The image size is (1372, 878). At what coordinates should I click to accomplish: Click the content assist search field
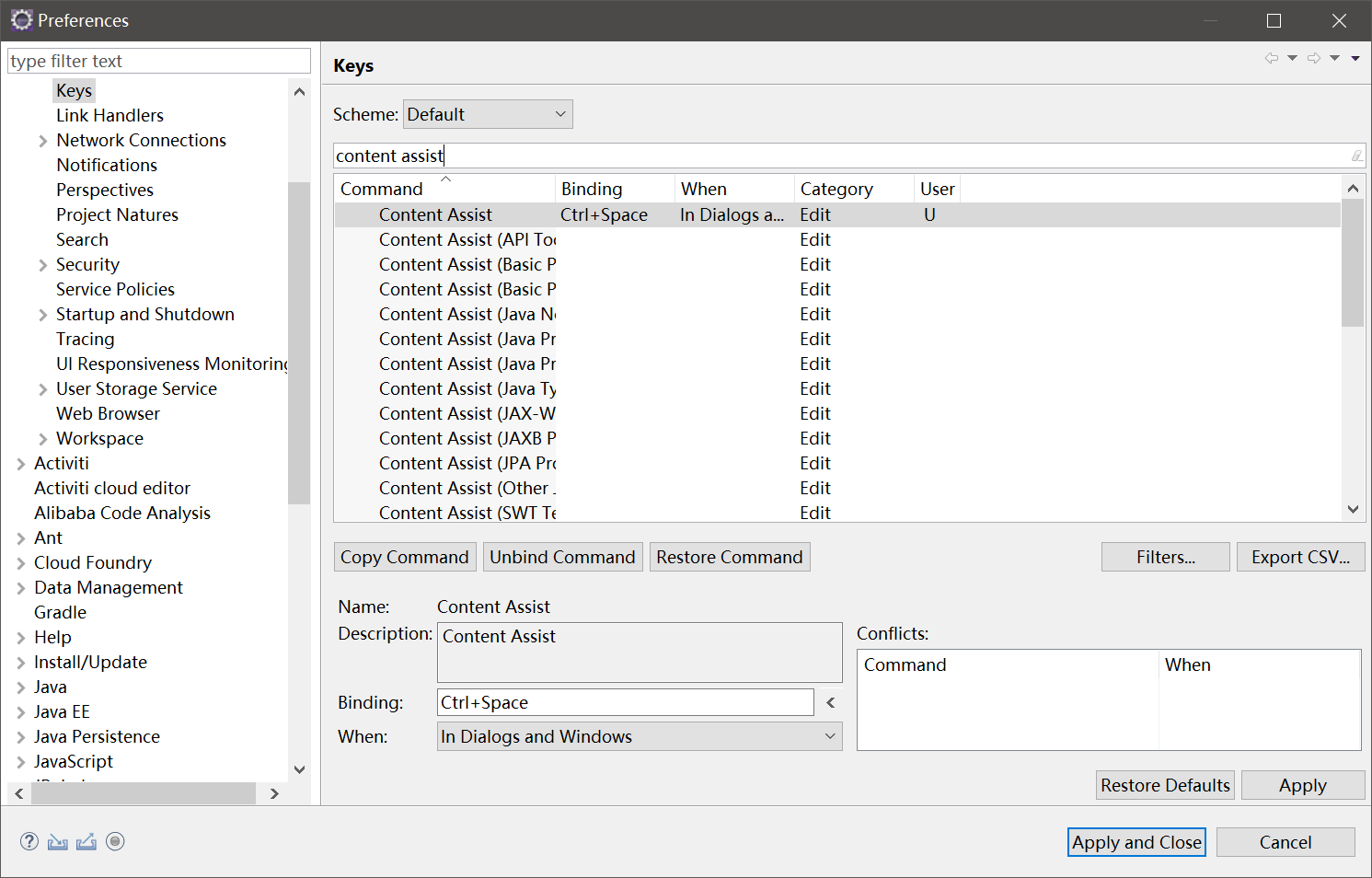coord(849,156)
